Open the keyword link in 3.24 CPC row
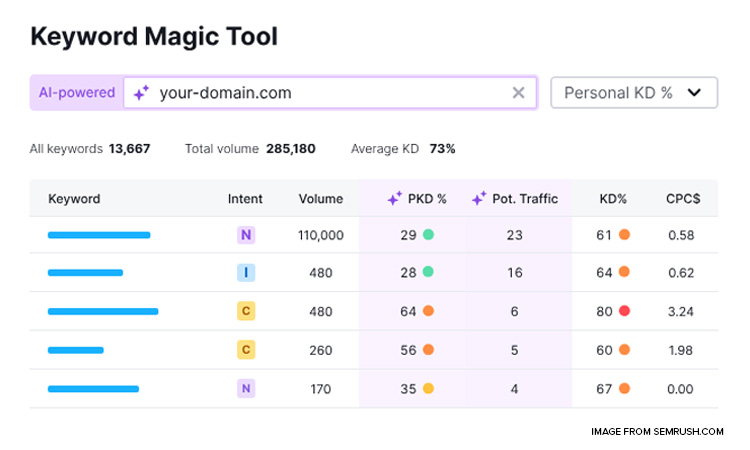This screenshot has height=450, width=750. pyautogui.click(x=103, y=311)
